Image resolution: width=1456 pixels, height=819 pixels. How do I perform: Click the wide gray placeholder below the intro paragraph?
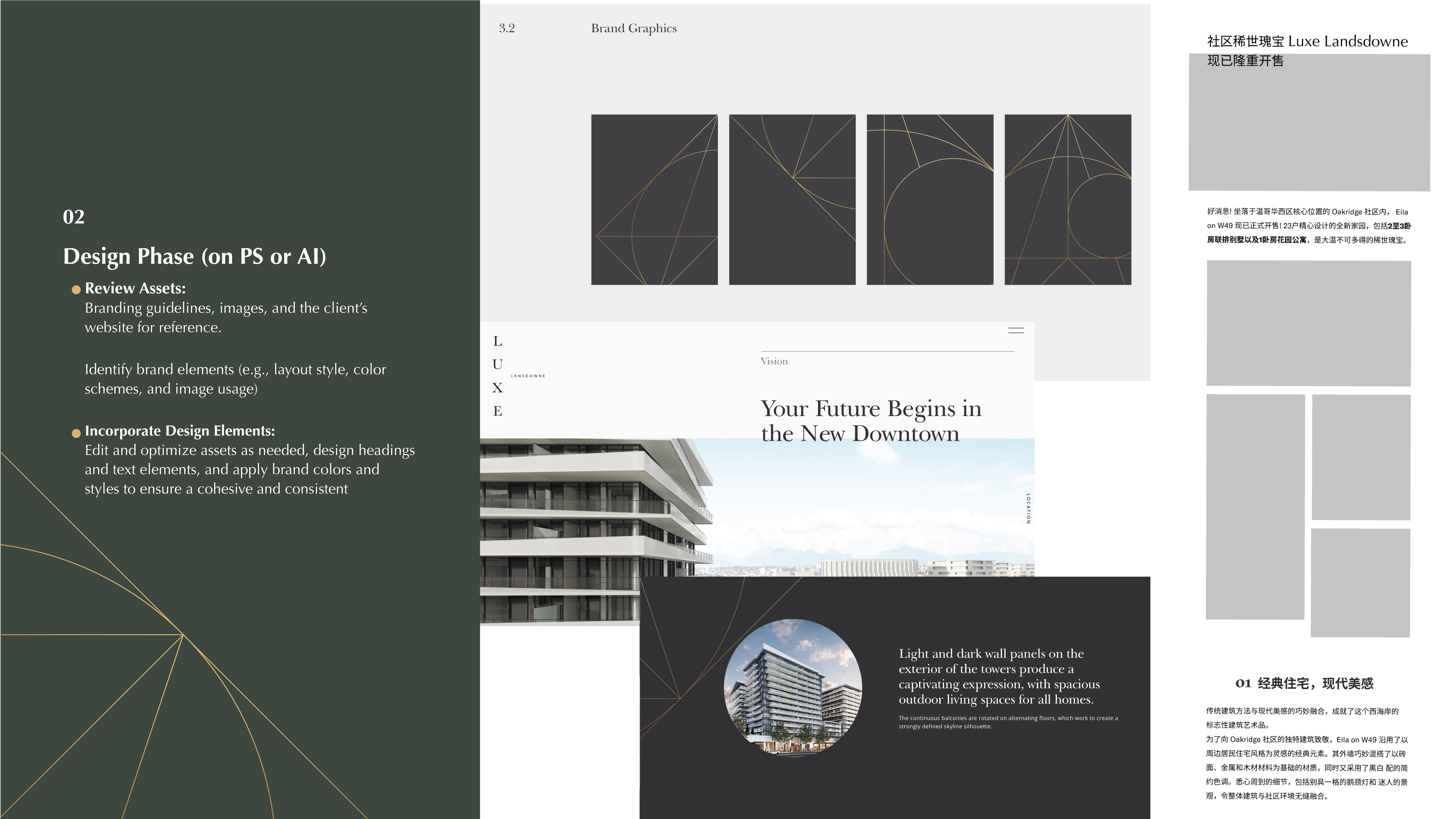[x=1309, y=323]
